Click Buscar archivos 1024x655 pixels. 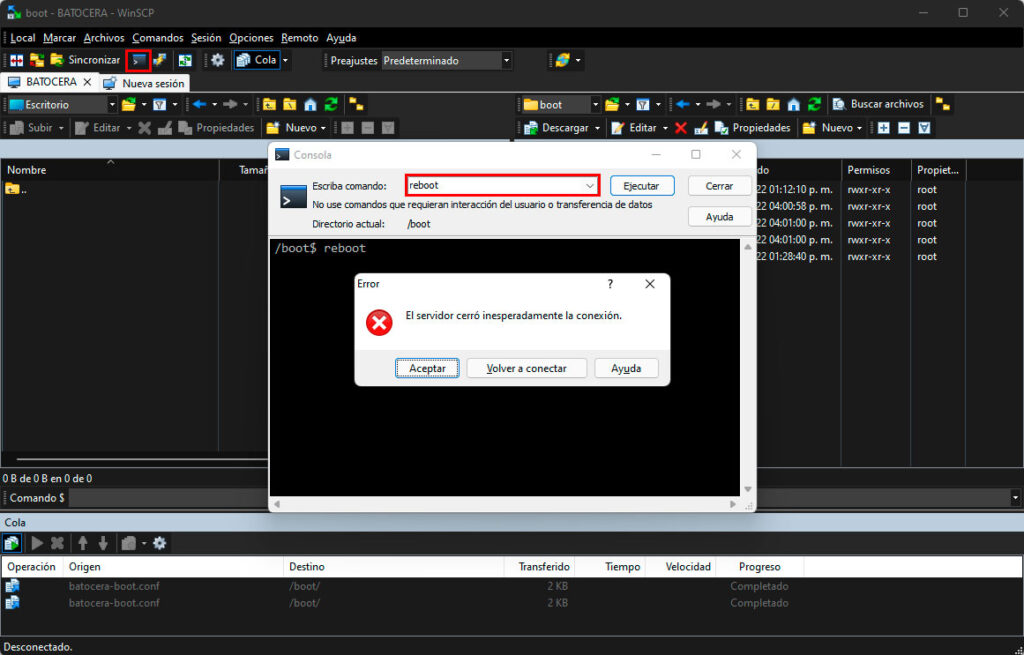[x=878, y=104]
